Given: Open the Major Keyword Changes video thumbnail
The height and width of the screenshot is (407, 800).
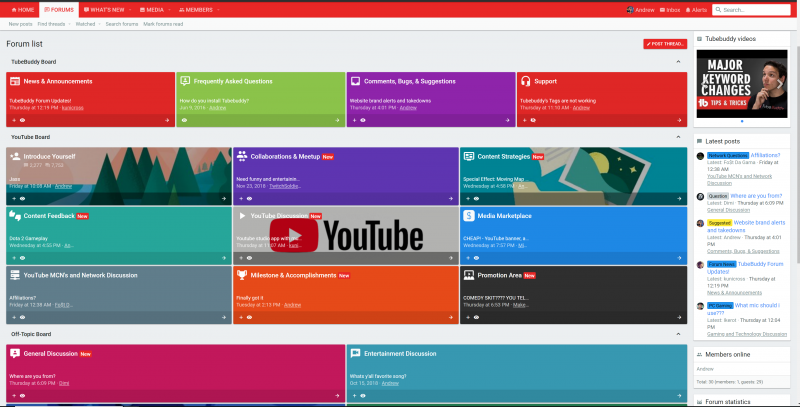Looking at the screenshot, I should 741,83.
